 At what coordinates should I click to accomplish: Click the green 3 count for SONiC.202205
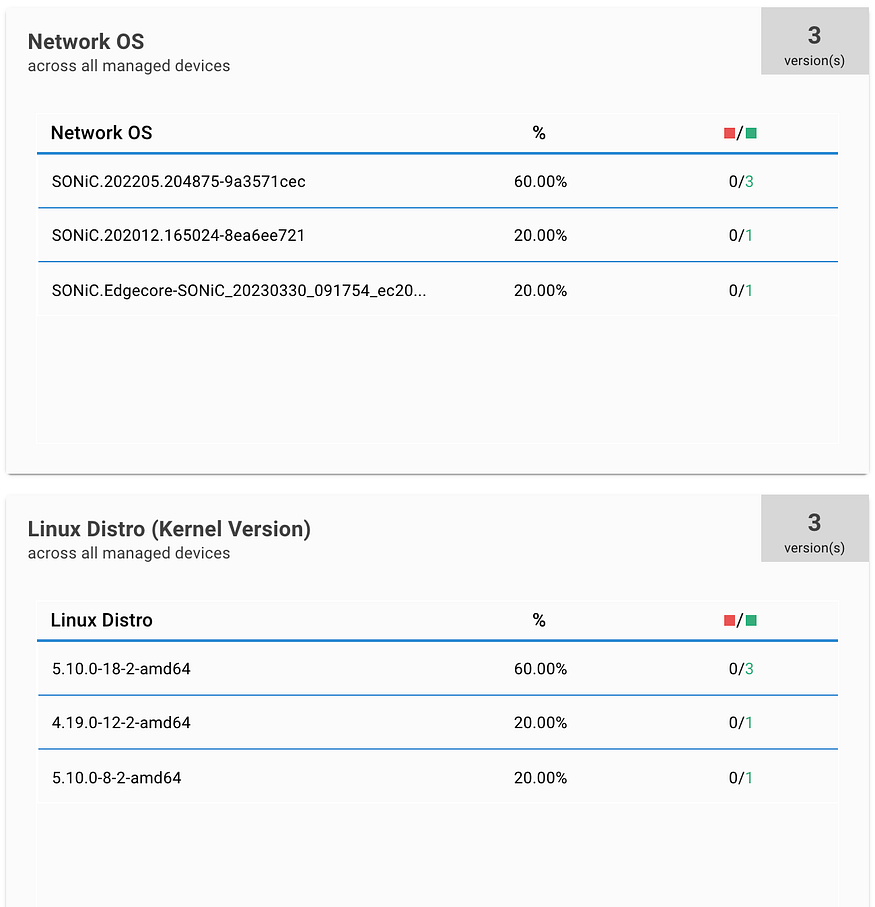tap(750, 182)
